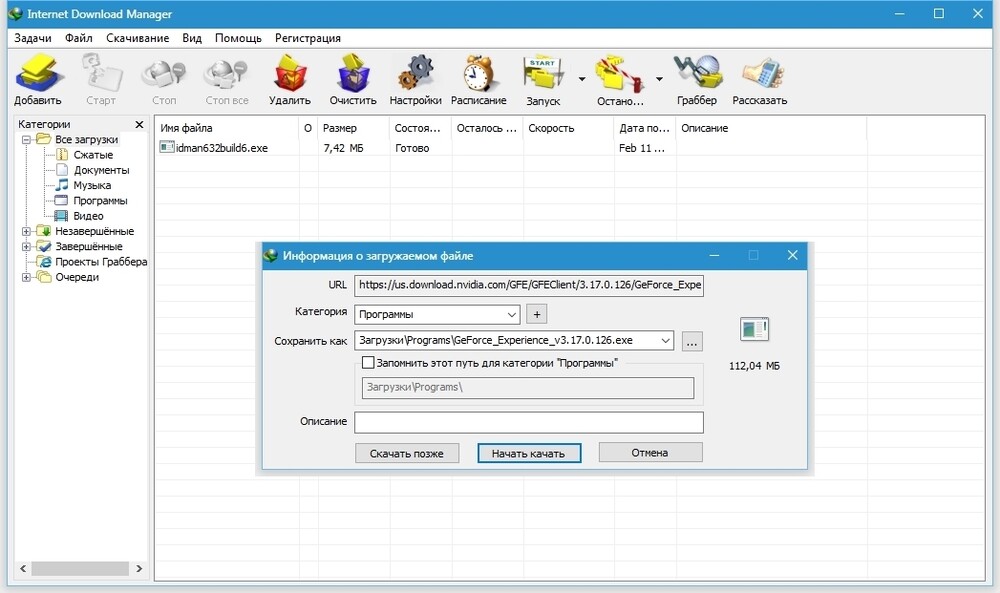The height and width of the screenshot is (593, 1000).
Task: Open the Категория dropdown with Программы
Action: (437, 314)
